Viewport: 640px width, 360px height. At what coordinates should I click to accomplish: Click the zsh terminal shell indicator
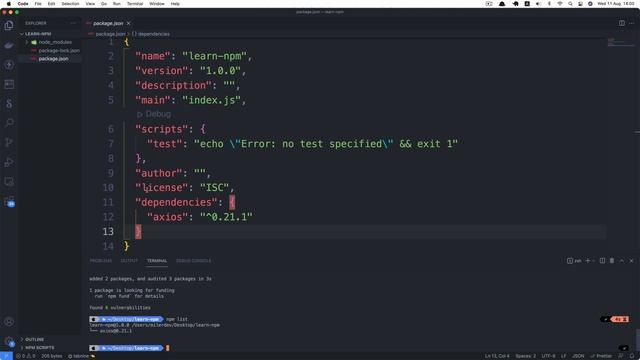(x=574, y=260)
